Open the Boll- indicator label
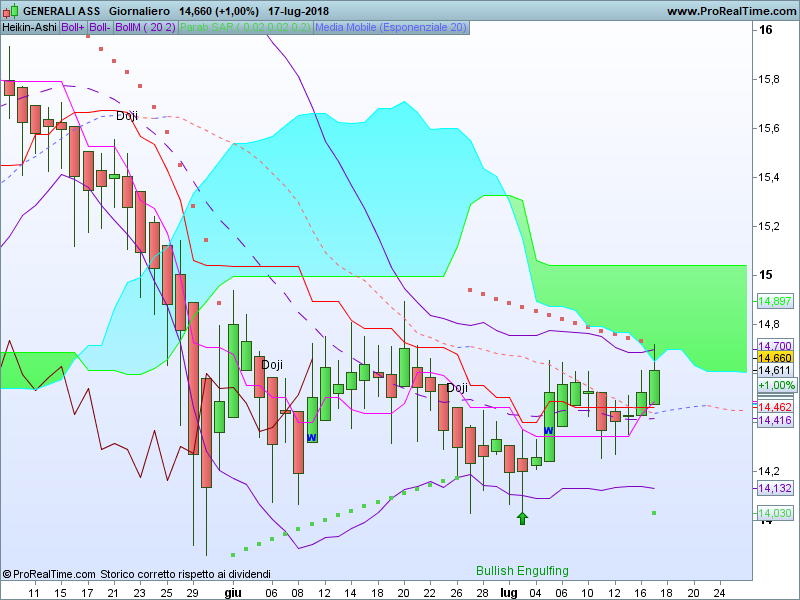The image size is (800, 600). click(x=100, y=28)
